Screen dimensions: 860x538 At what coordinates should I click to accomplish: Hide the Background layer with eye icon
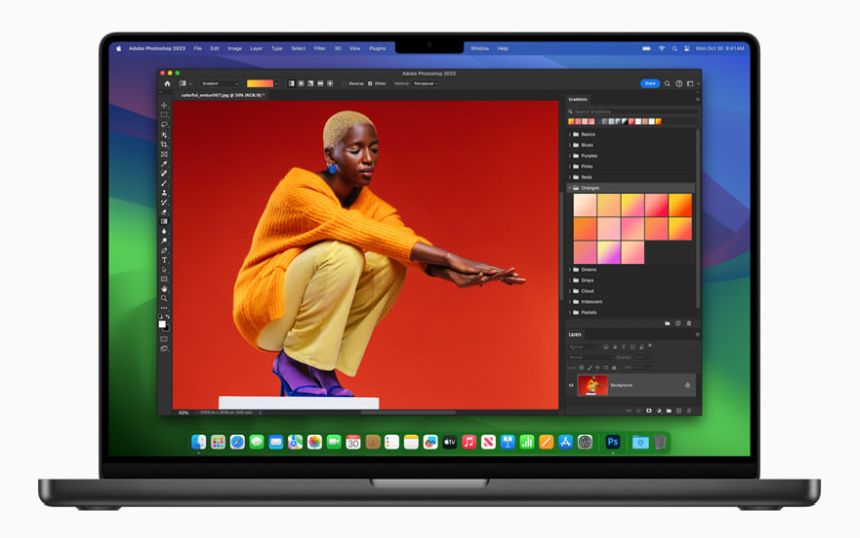coord(572,385)
